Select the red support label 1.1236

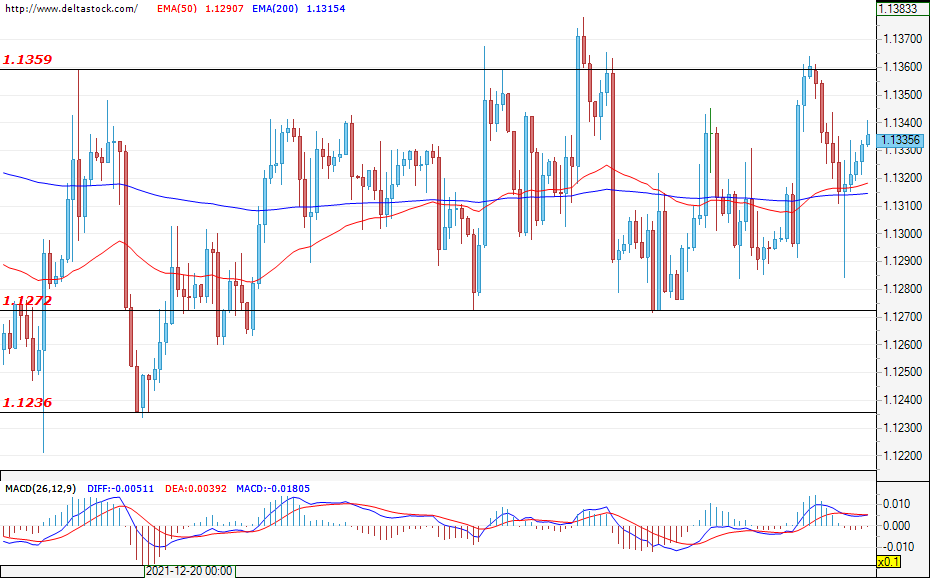pos(27,403)
